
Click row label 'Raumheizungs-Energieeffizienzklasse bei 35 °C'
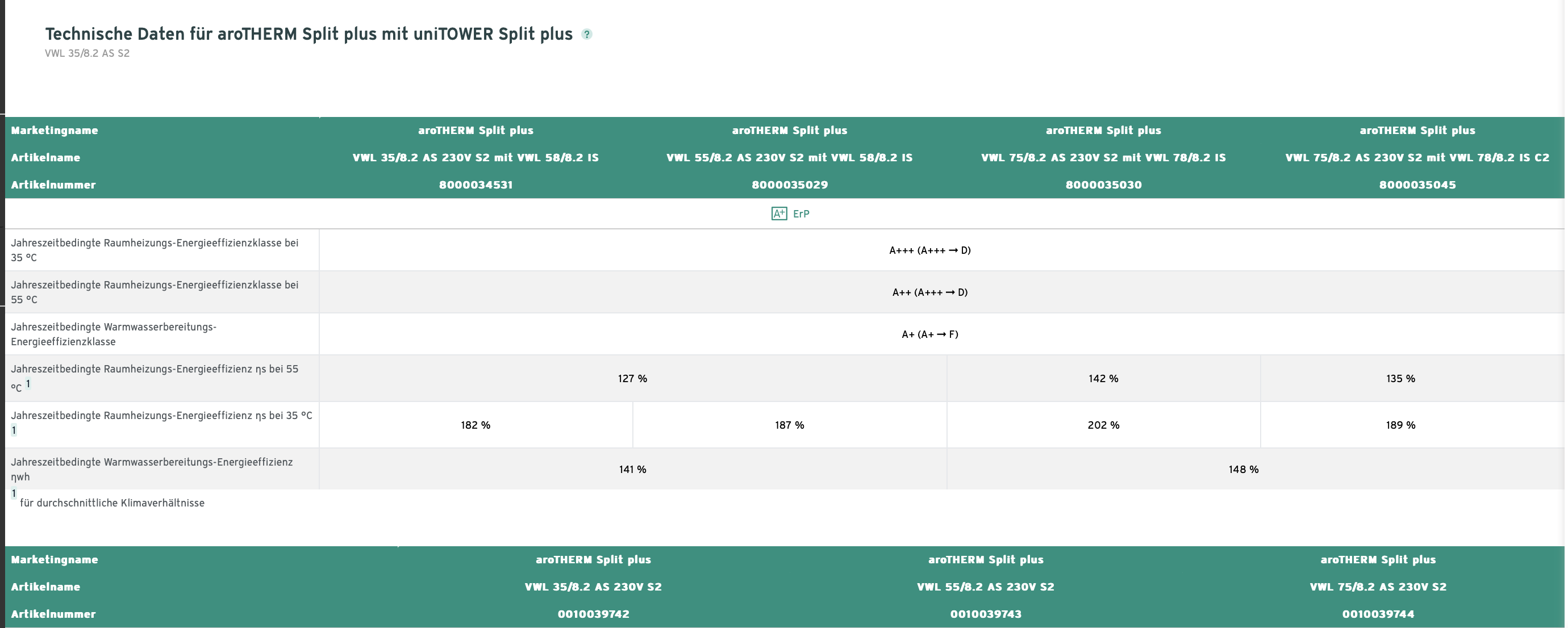[x=155, y=250]
